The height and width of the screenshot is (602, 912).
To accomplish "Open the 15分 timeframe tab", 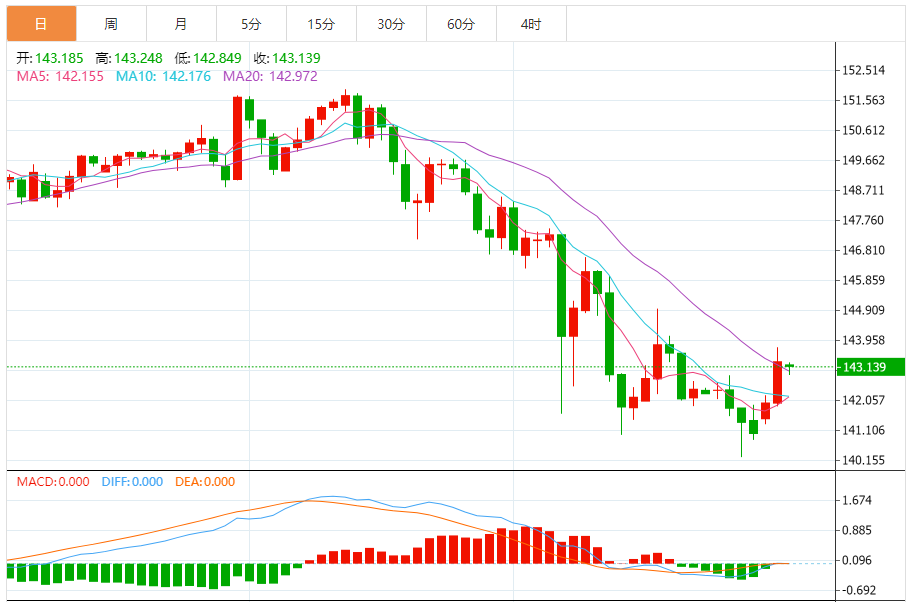I will pyautogui.click(x=321, y=24).
